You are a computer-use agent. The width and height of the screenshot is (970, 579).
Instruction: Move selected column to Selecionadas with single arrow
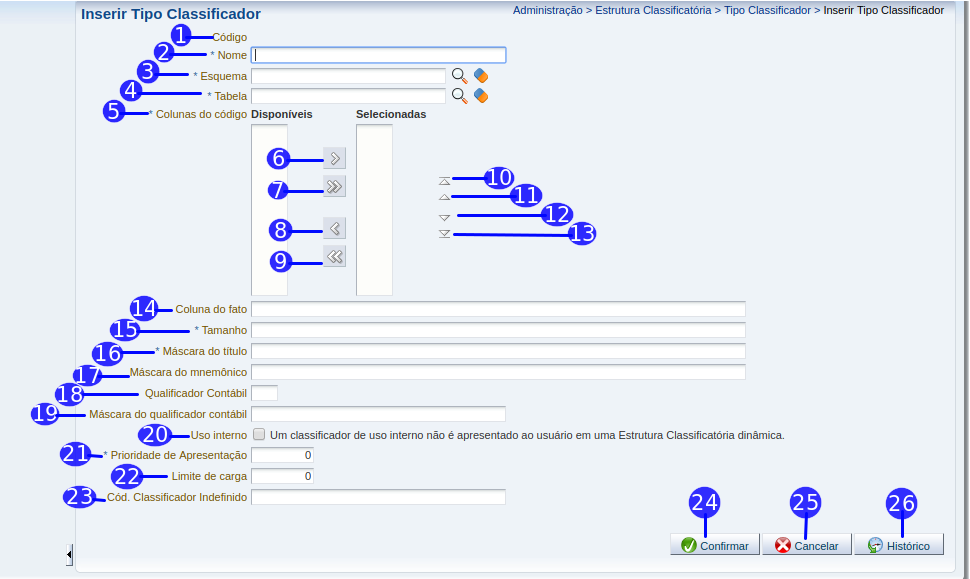334,158
